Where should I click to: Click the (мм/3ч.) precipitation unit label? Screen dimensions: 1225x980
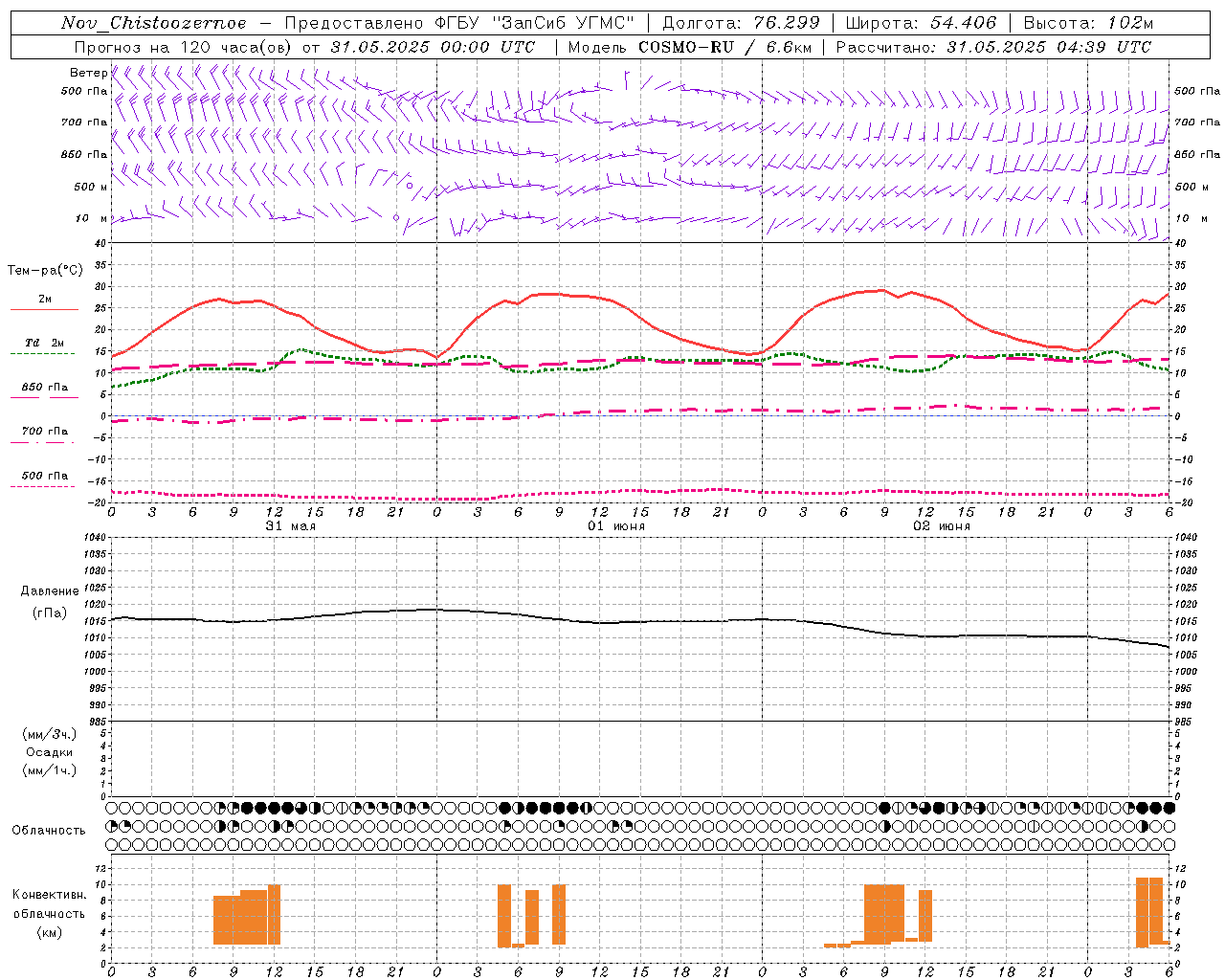pos(50,734)
